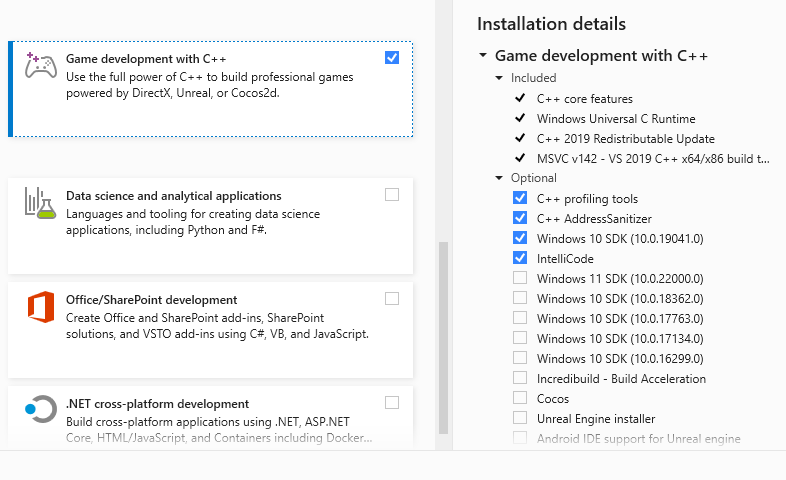
Task: Click the checkmark beside C++ core features
Action: (x=520, y=98)
